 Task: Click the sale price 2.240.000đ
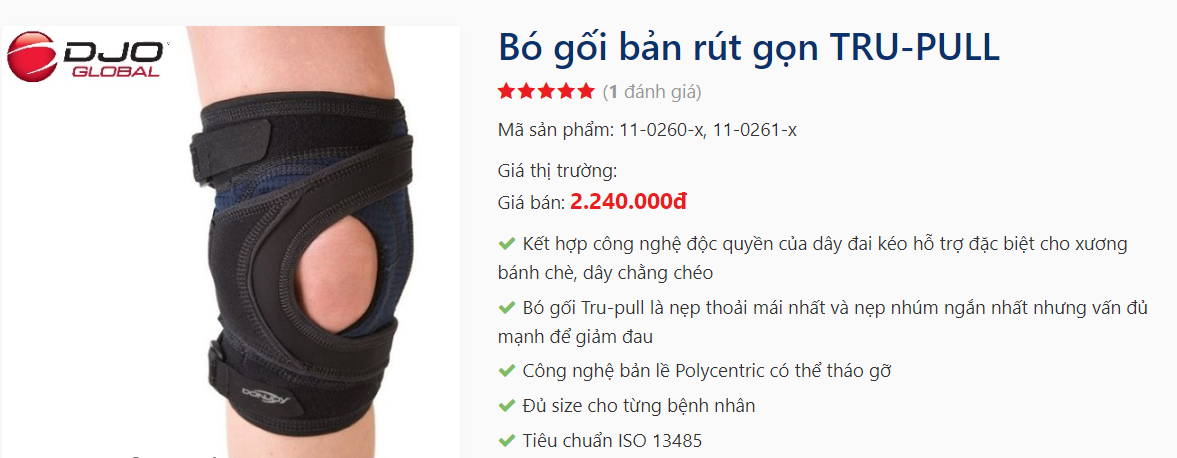(629, 201)
